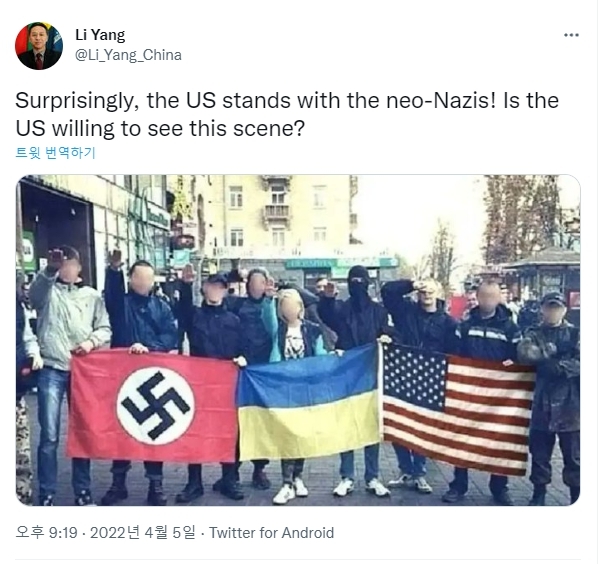Click the tweet line "US willing to see this scene?"
608x564 pixels.
coord(160,128)
